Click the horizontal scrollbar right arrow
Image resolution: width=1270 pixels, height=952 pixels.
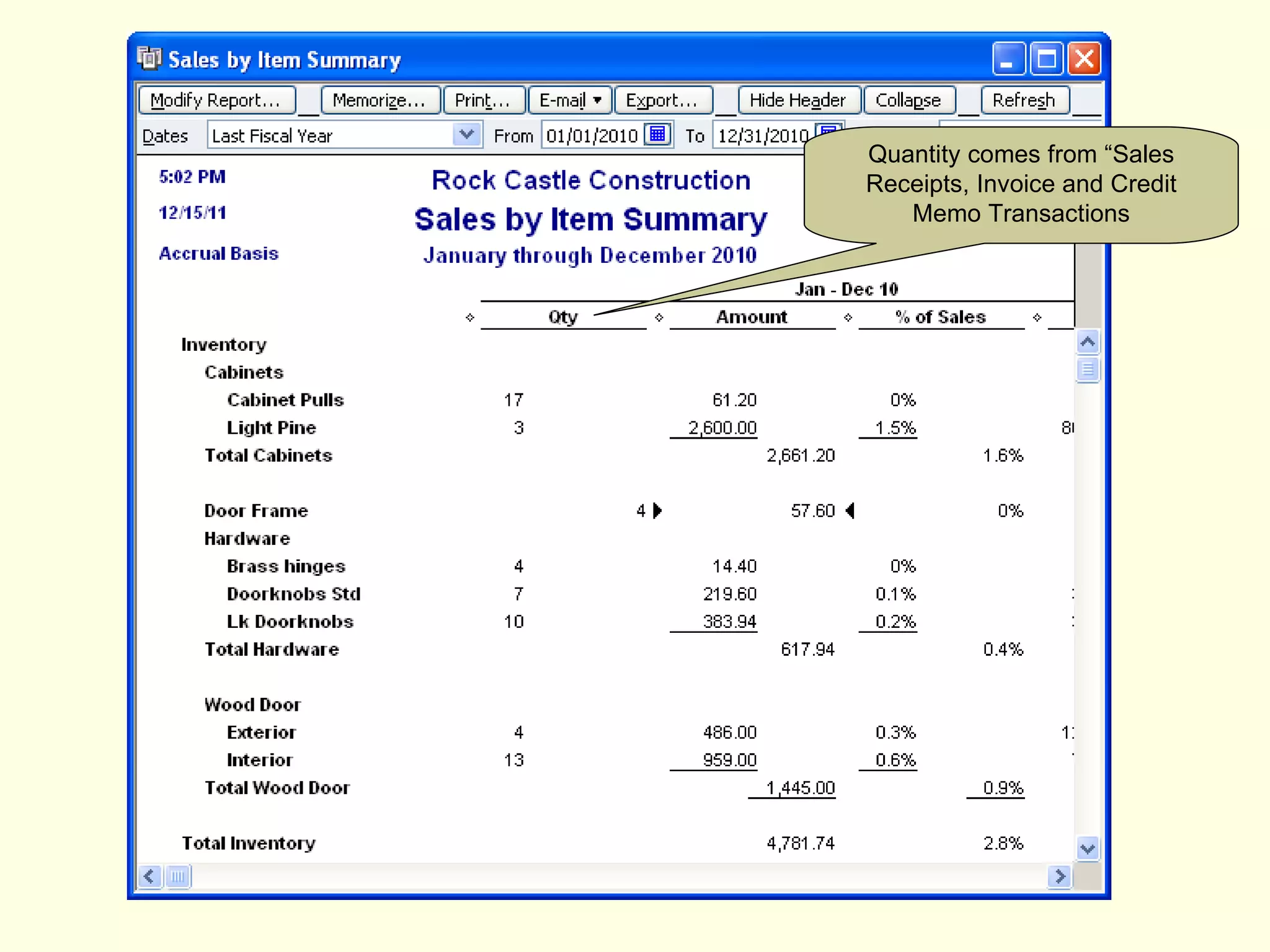pos(1060,876)
